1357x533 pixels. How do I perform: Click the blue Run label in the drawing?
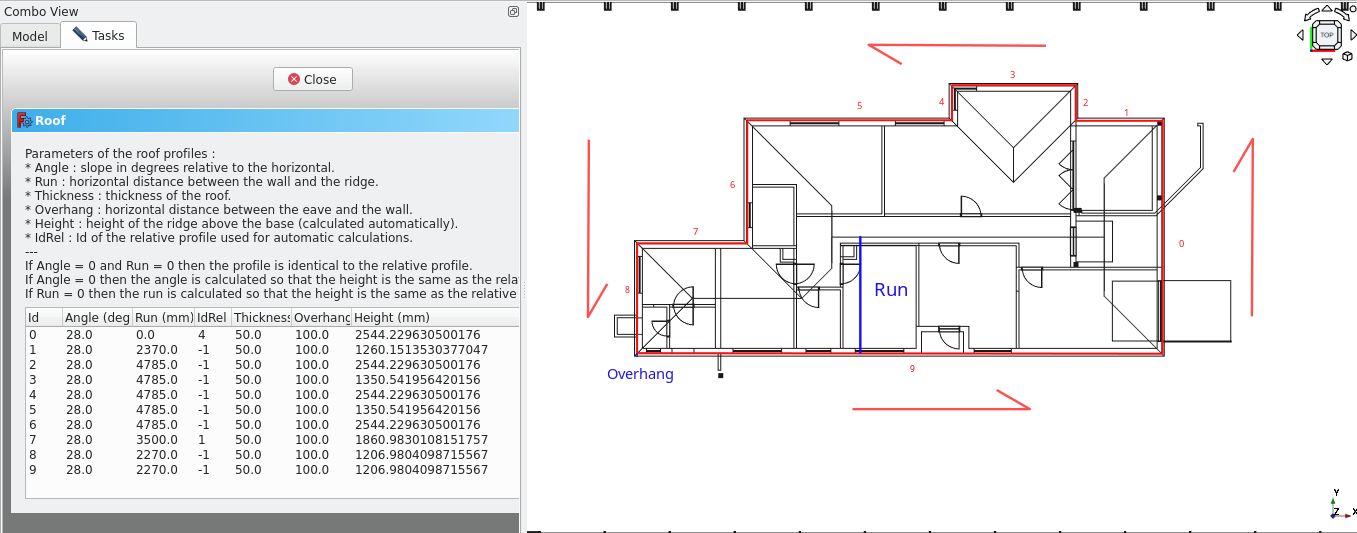pyautogui.click(x=890, y=290)
